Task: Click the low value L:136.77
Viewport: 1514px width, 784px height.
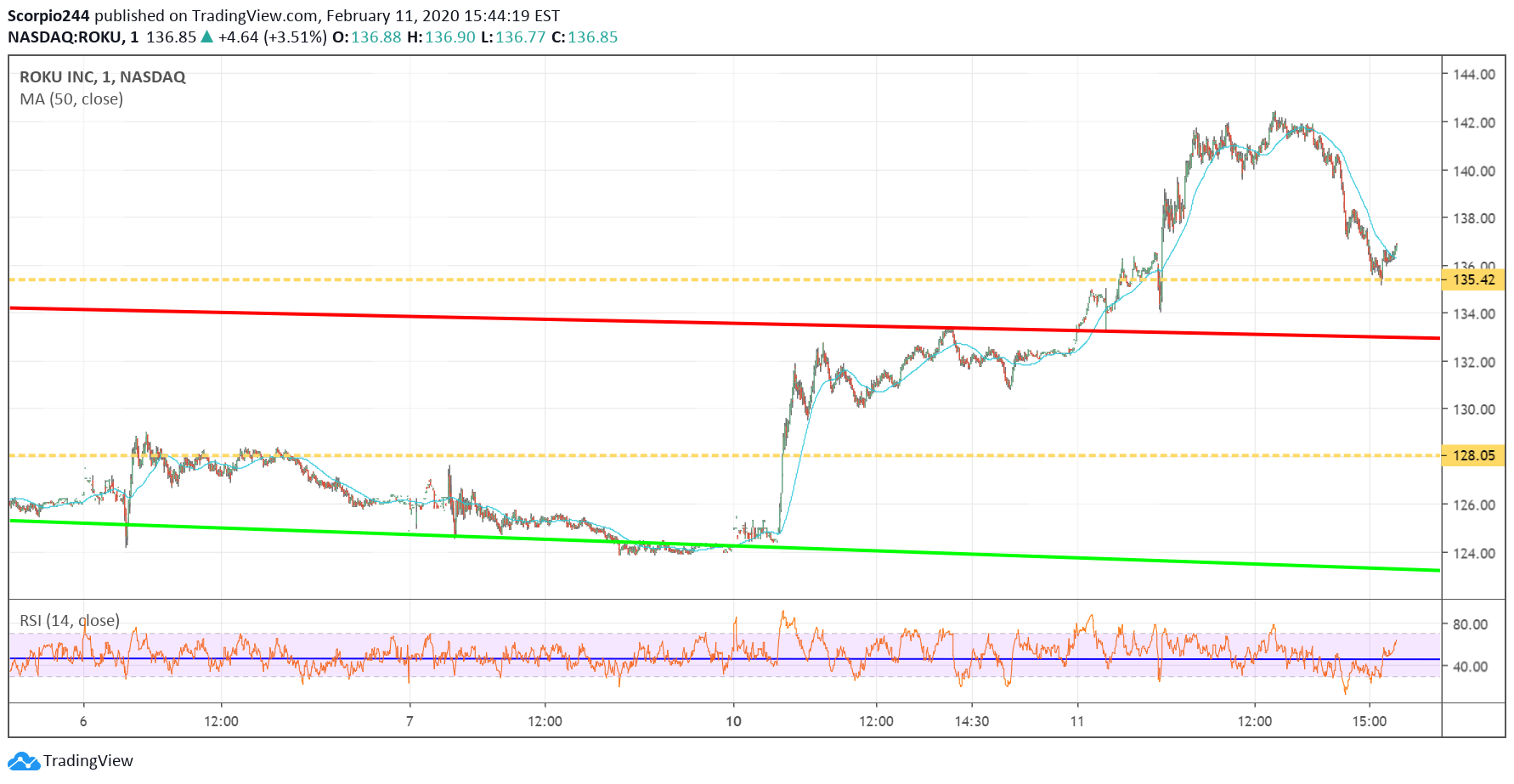Action: [514, 37]
